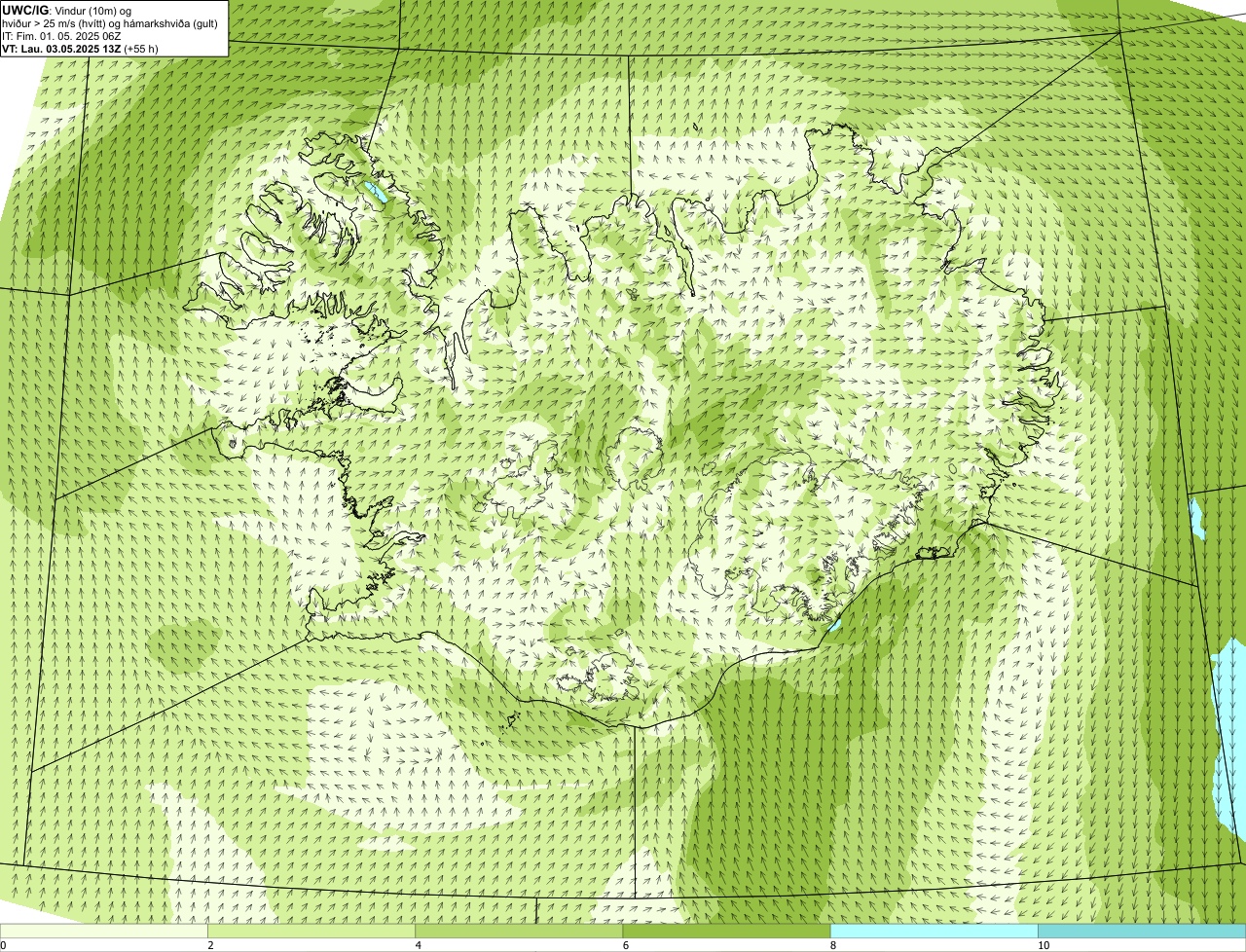Click the '4' tick label on the color scale
1246x952 pixels.
point(418,945)
